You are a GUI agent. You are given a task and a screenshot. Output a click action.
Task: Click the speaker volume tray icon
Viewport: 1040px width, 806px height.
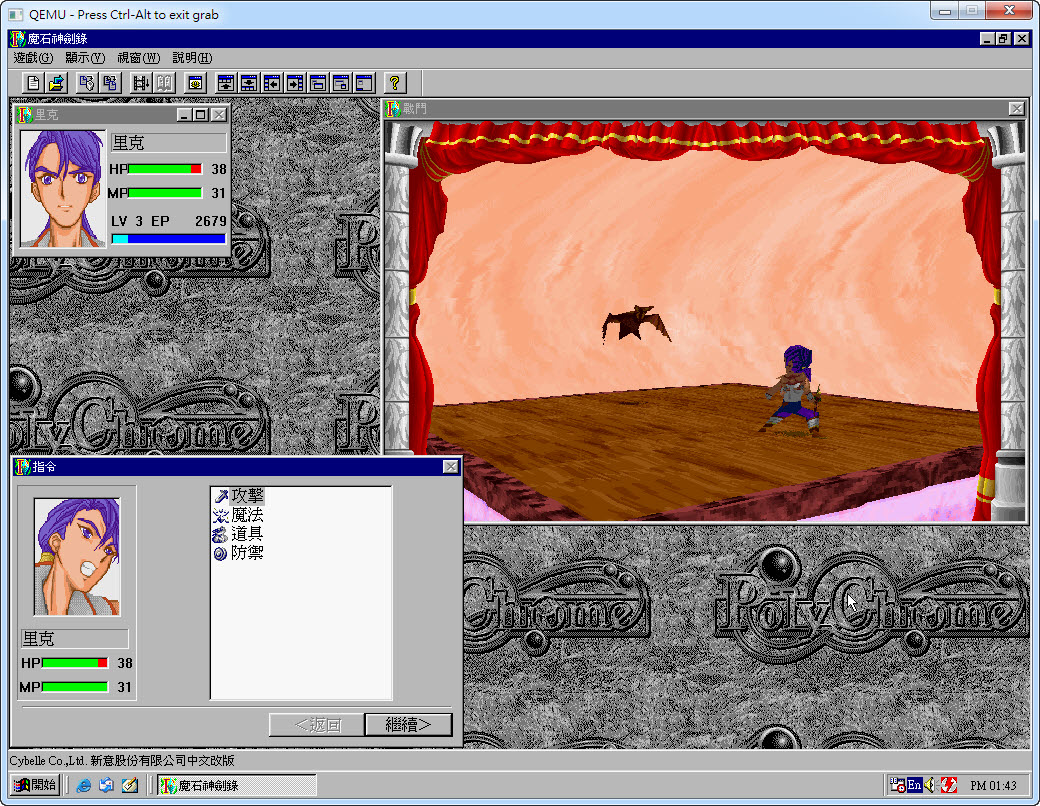[930, 785]
